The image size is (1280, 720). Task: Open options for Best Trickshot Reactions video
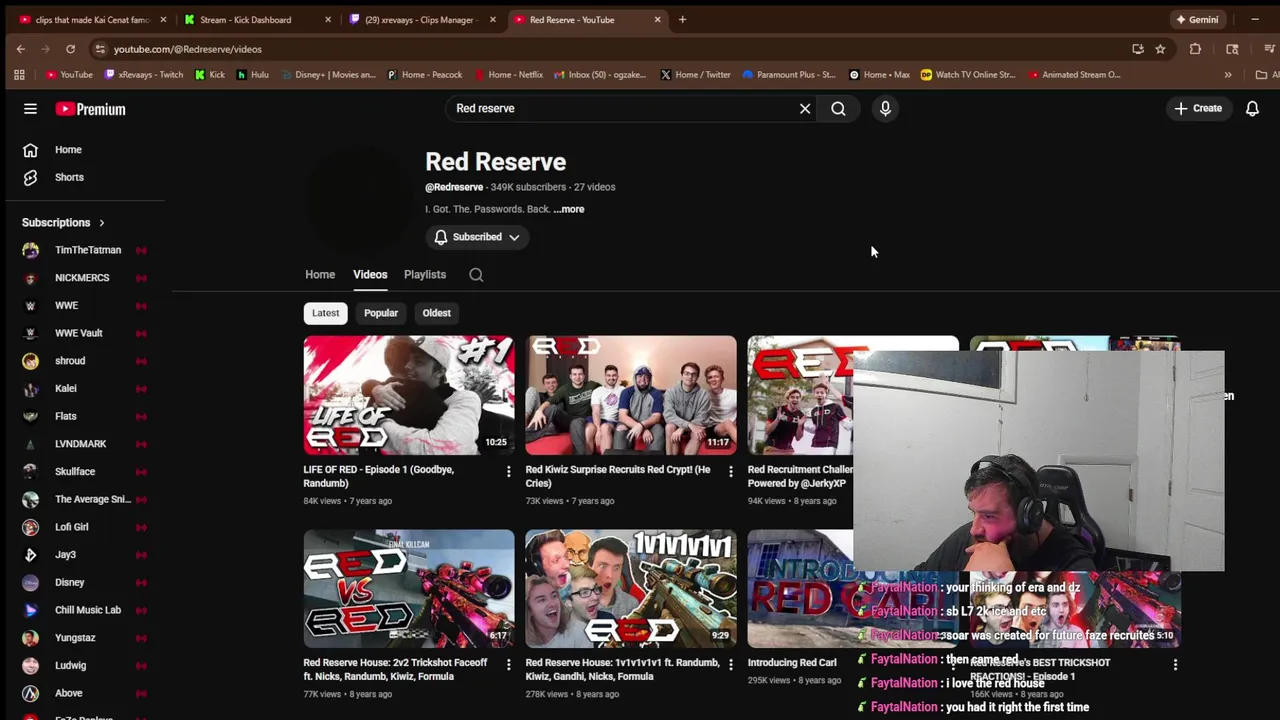(x=1175, y=664)
